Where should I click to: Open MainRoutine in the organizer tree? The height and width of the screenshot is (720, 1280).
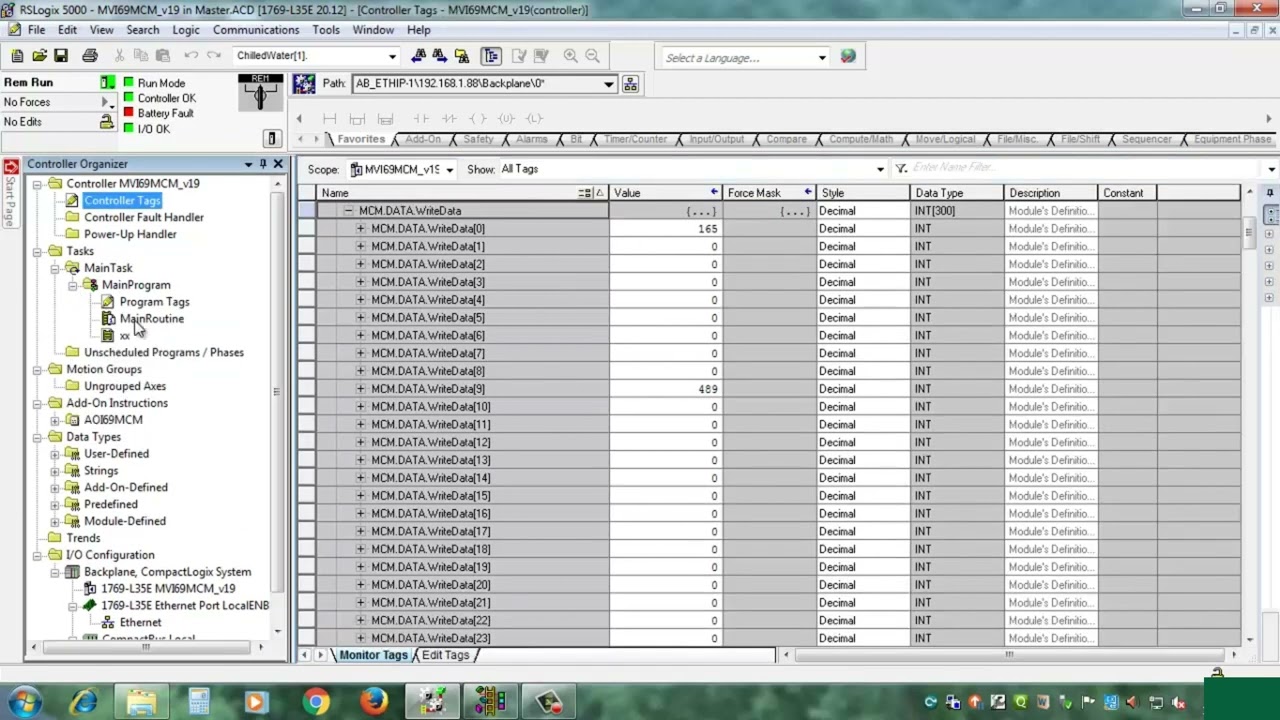click(152, 319)
